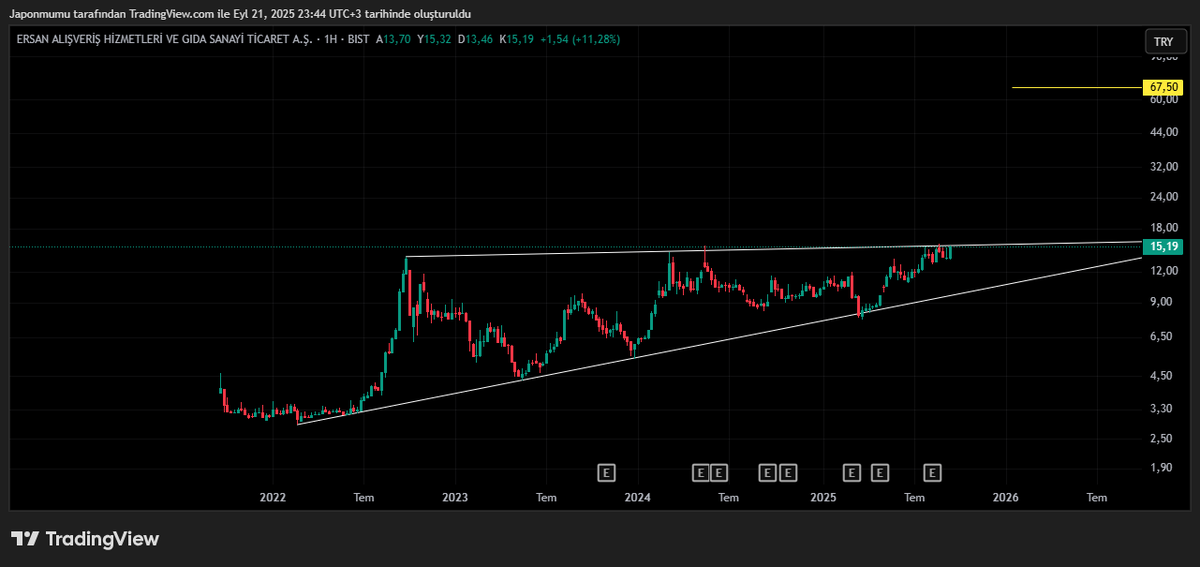This screenshot has width=1200, height=567.
Task: Click the 44,00 price axis label
Action: pyautogui.click(x=1164, y=133)
